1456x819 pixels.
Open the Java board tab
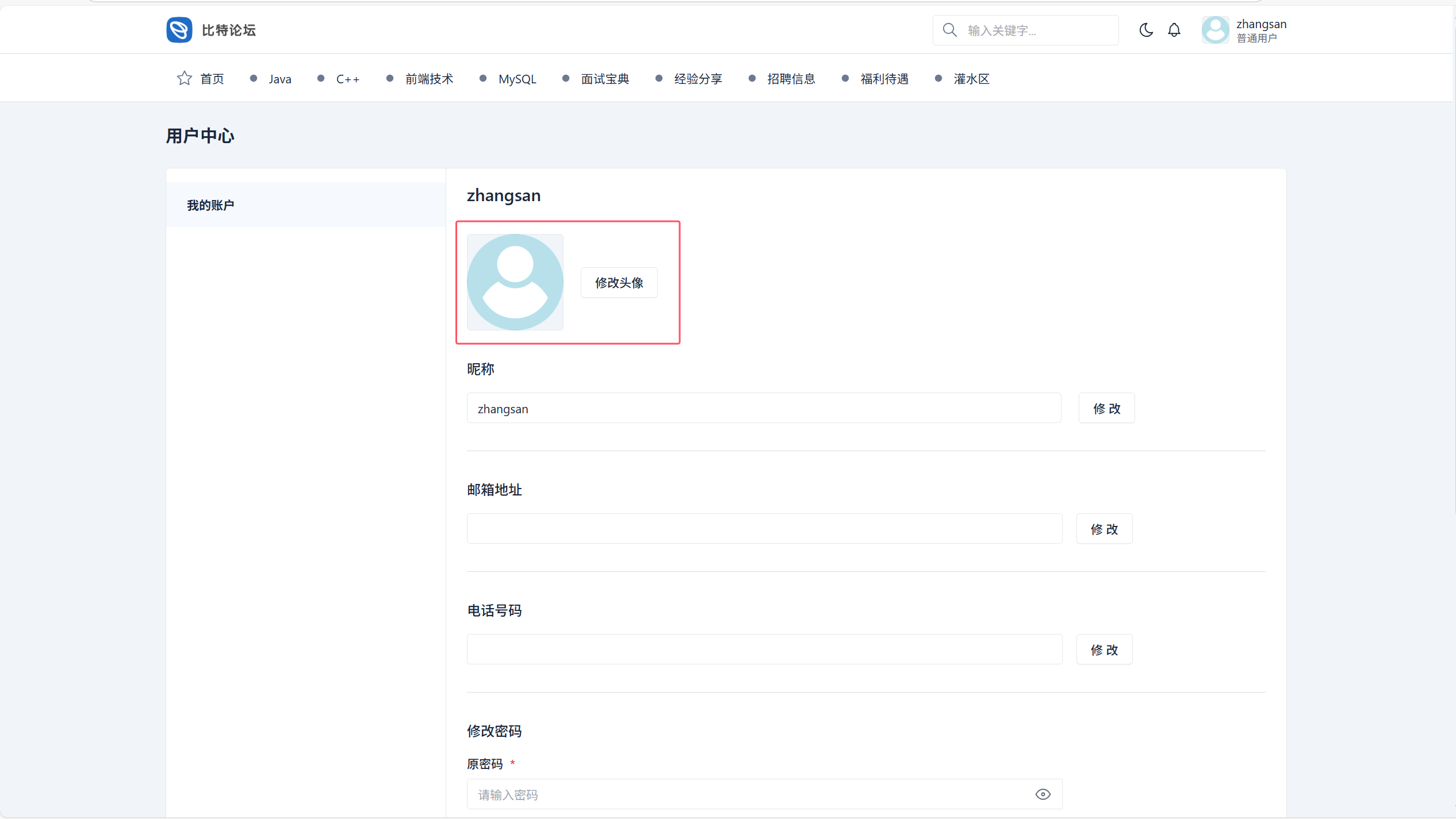(x=279, y=79)
